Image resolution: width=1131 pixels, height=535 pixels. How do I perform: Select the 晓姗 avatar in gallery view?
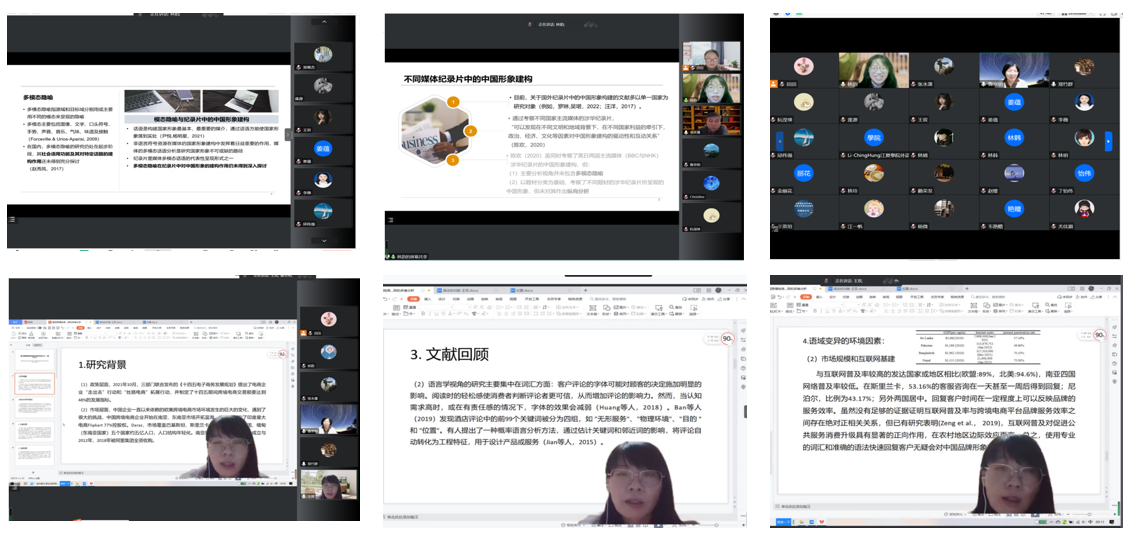[1014, 208]
